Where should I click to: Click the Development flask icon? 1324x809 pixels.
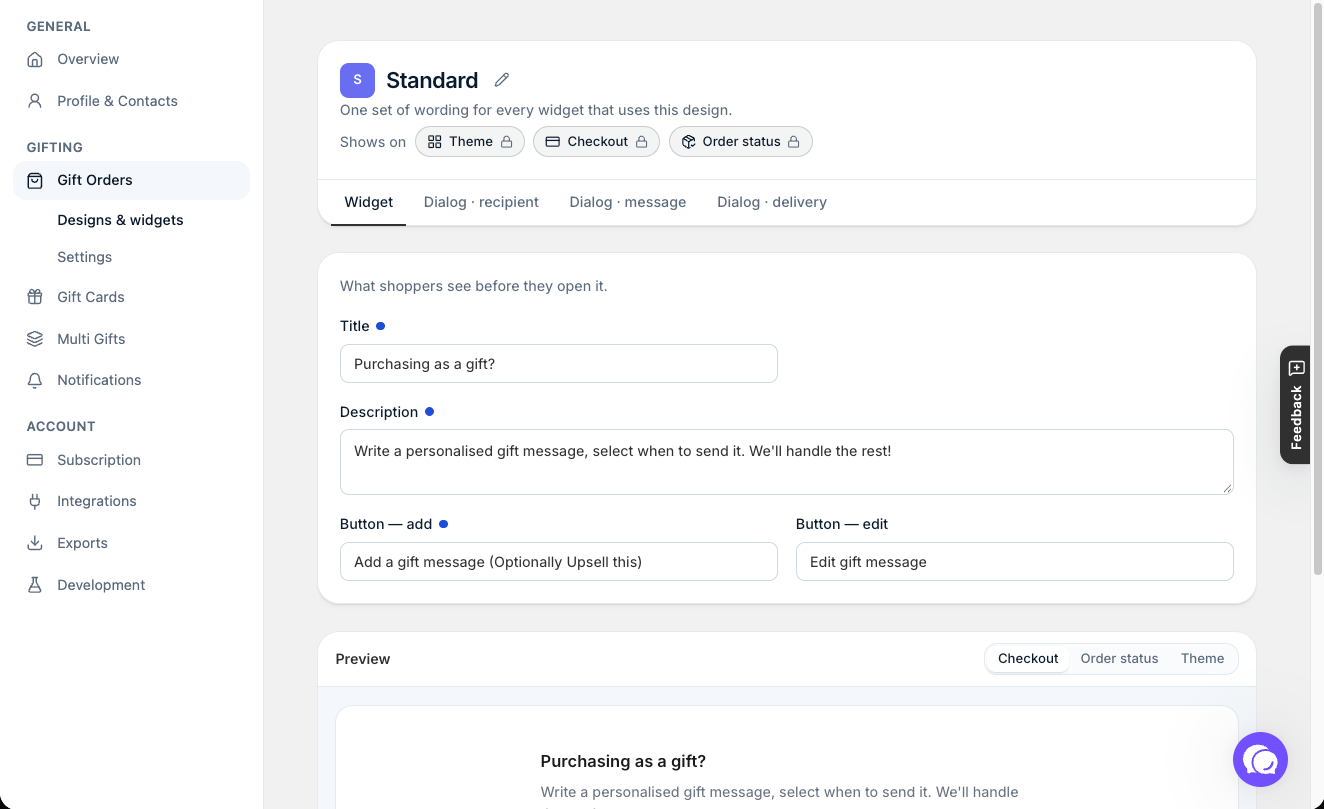[x=35, y=585]
